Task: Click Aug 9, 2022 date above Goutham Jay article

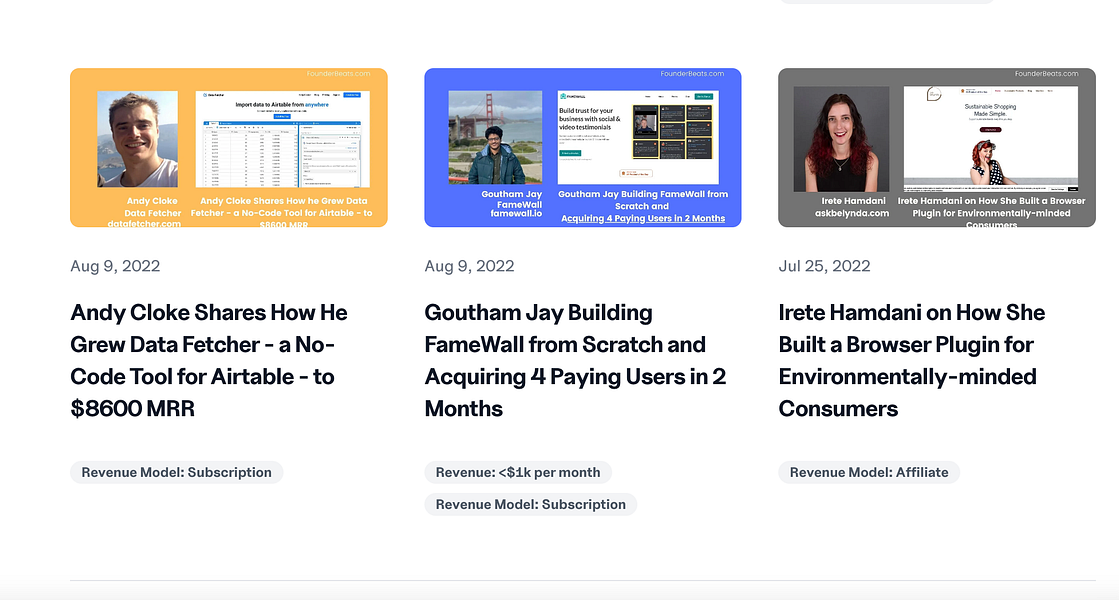Action: [x=469, y=266]
